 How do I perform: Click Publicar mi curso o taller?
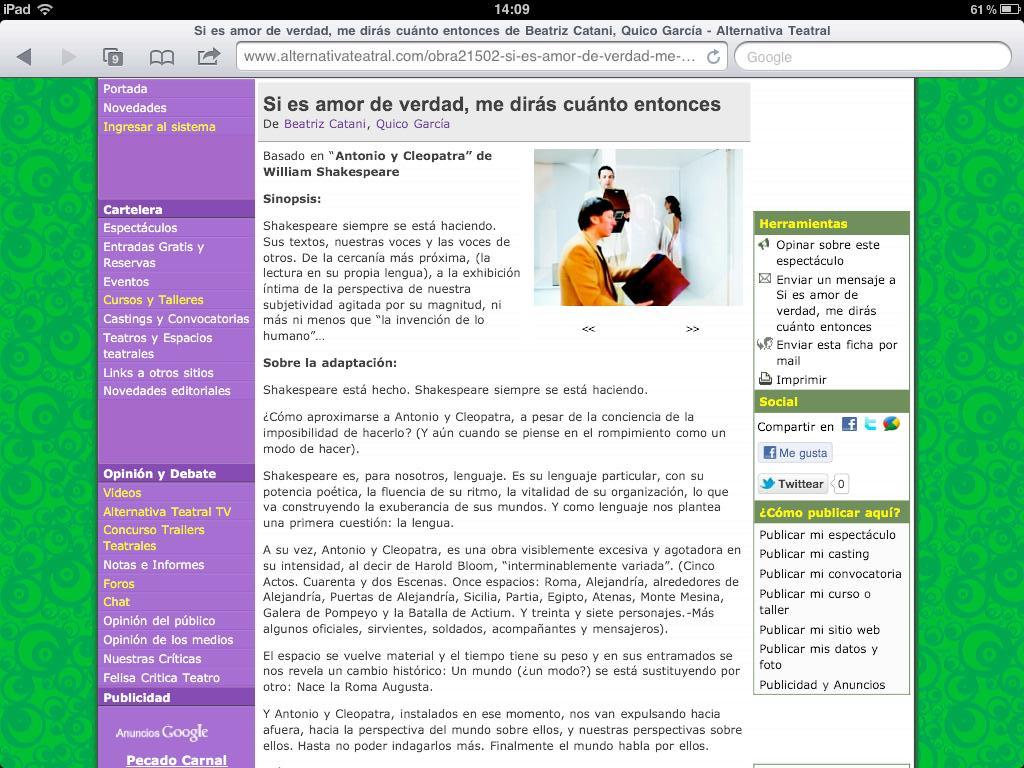coord(815,601)
